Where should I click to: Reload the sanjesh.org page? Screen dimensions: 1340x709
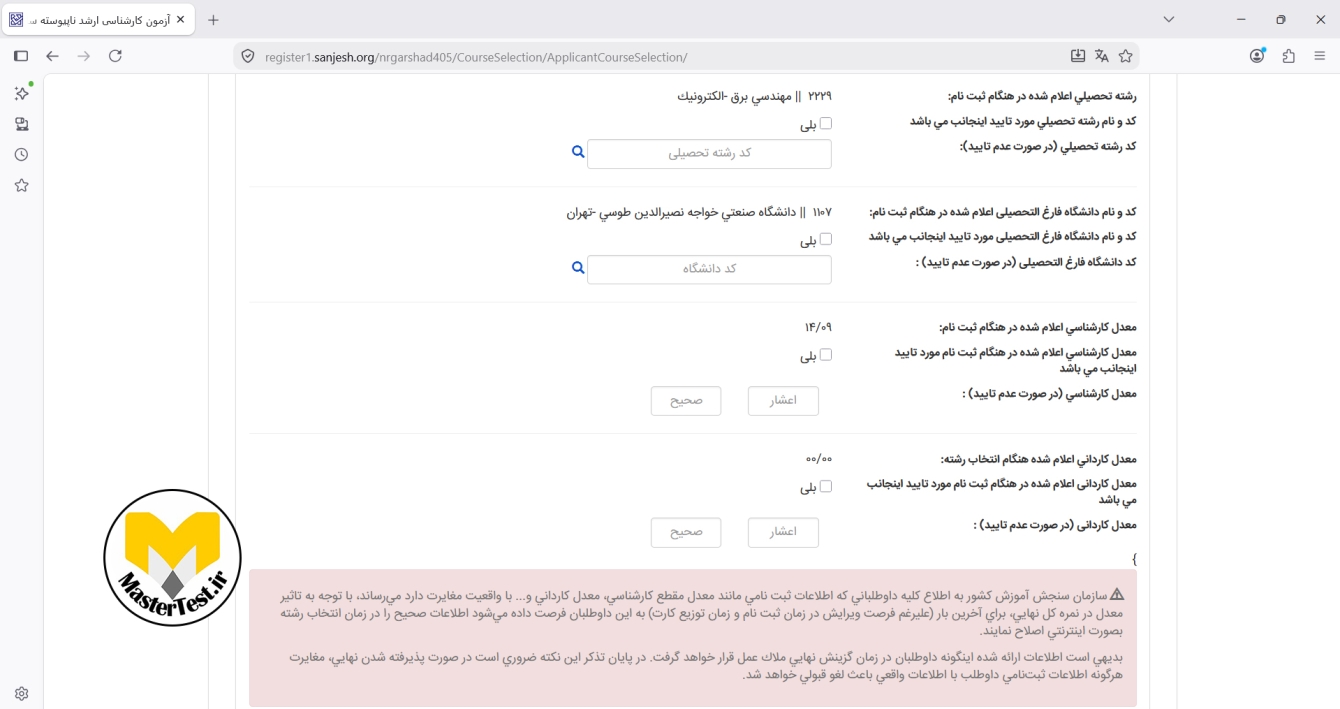(x=115, y=56)
